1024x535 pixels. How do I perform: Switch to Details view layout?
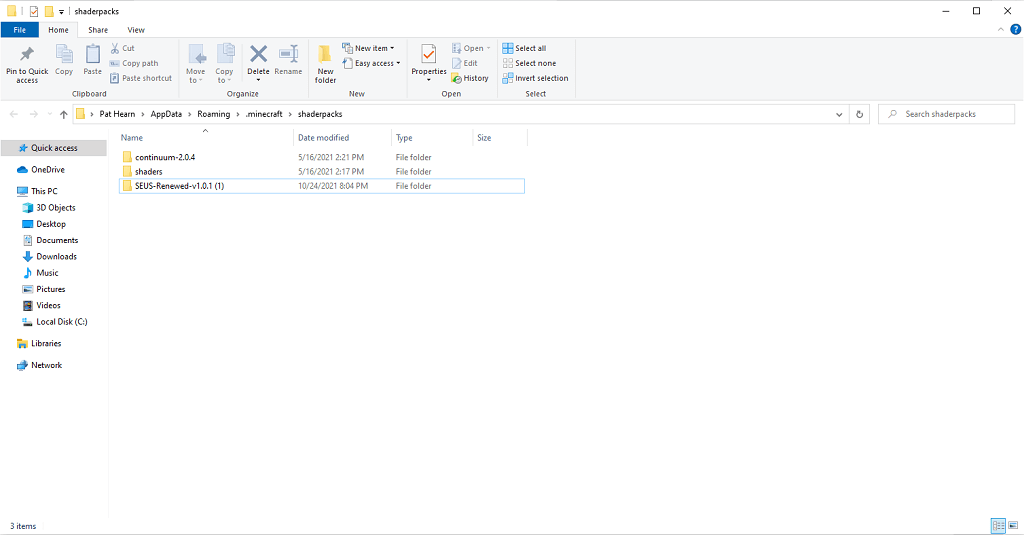click(998, 525)
